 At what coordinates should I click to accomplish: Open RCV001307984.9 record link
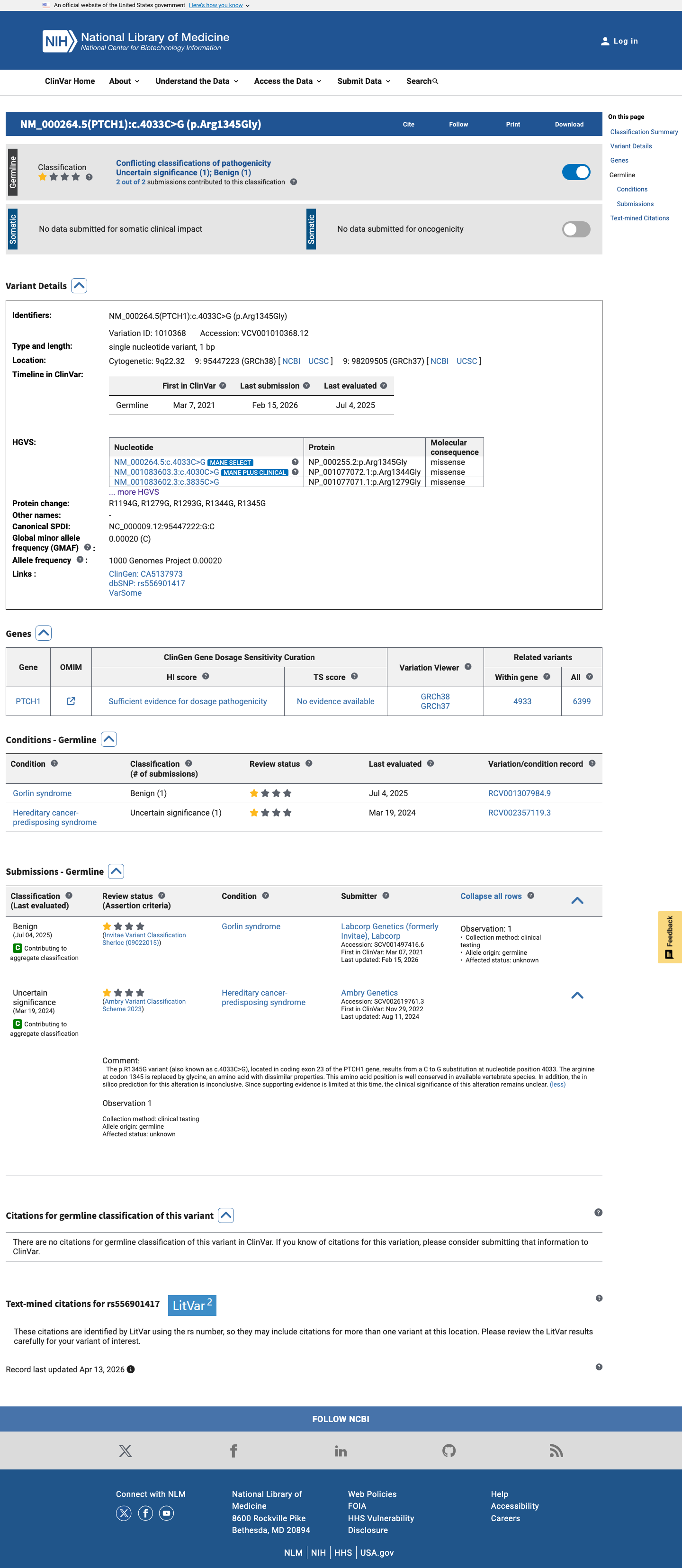click(519, 794)
